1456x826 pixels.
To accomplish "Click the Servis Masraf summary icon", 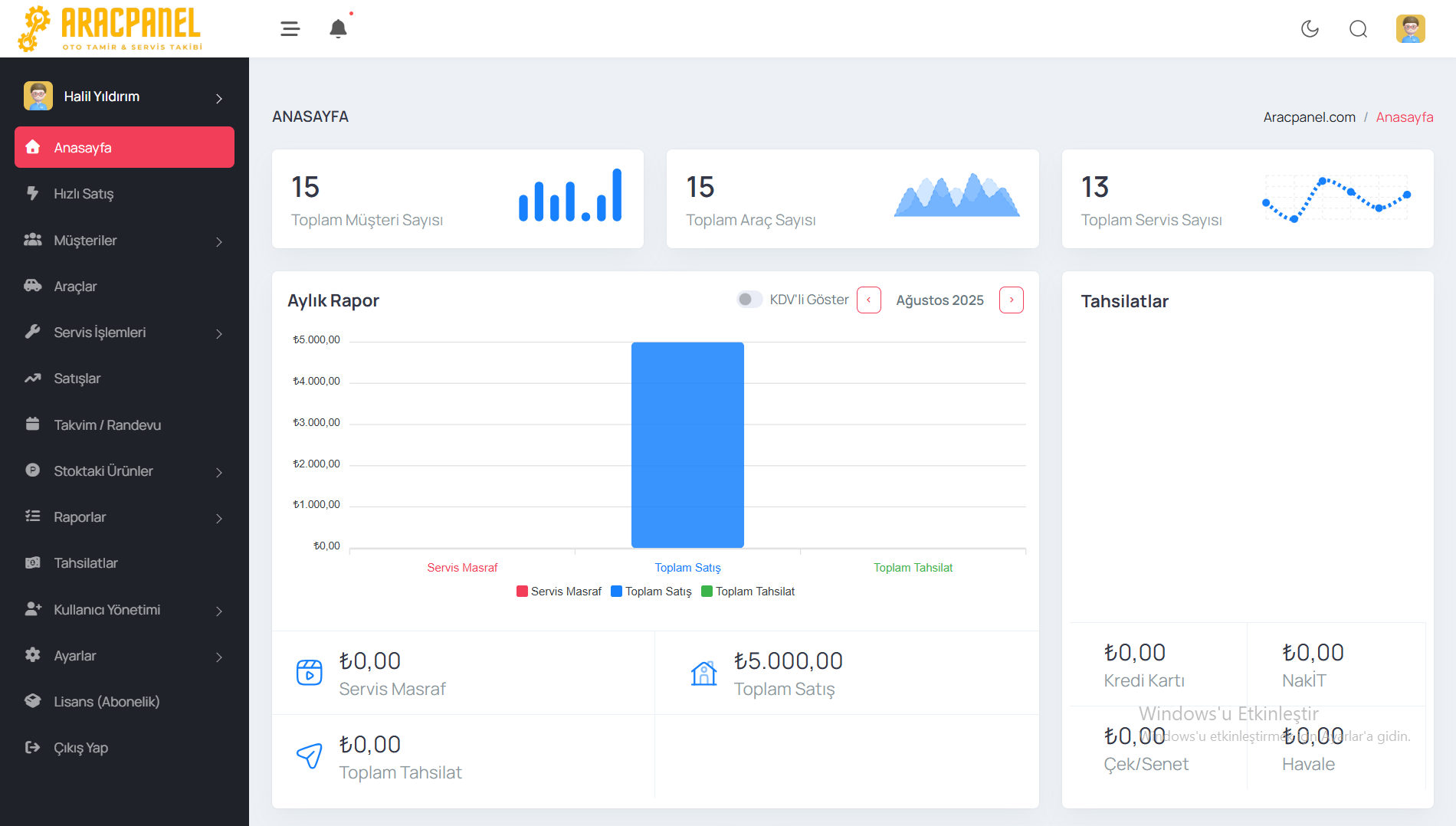I will 310,673.
